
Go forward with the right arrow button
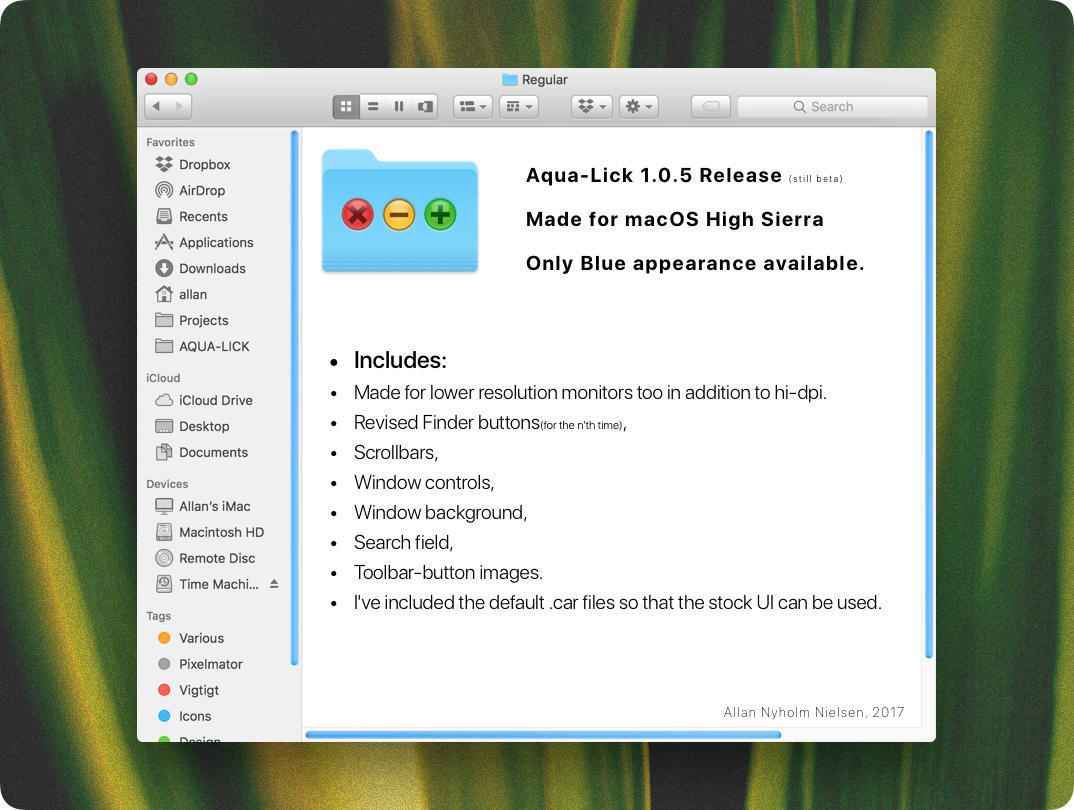[x=180, y=106]
